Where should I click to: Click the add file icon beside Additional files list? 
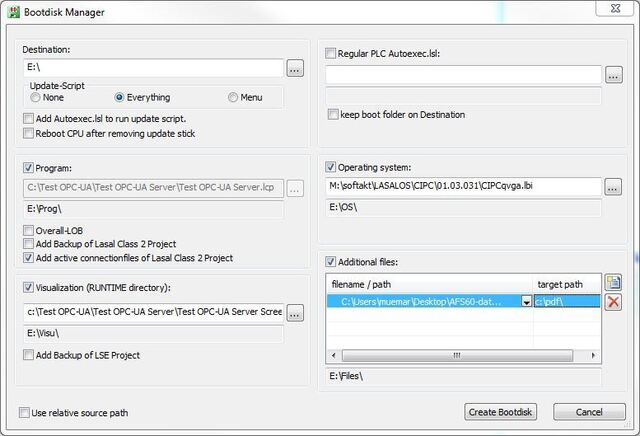click(613, 282)
